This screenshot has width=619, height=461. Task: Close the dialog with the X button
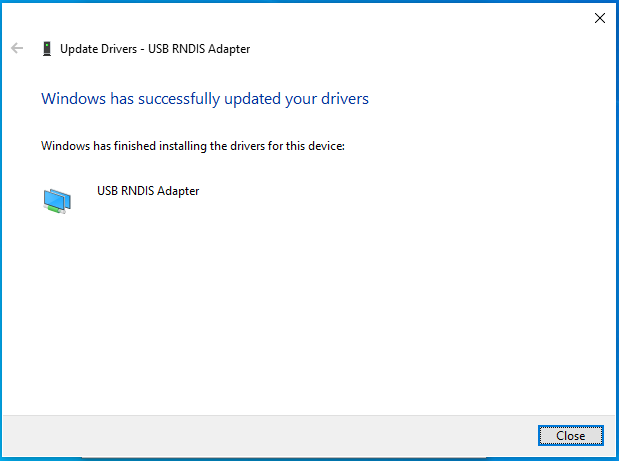(600, 18)
